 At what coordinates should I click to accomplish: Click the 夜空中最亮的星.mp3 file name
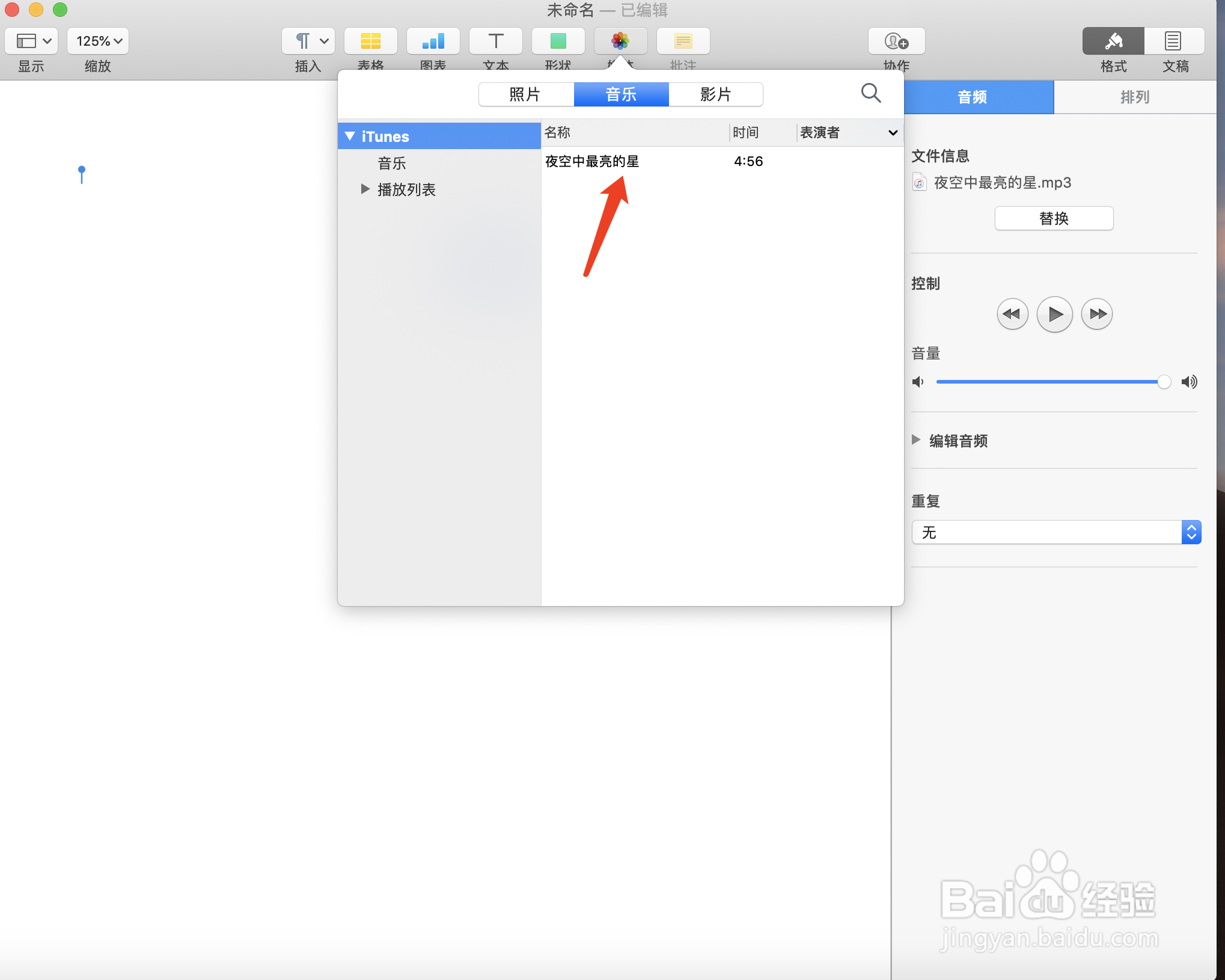(x=1003, y=183)
